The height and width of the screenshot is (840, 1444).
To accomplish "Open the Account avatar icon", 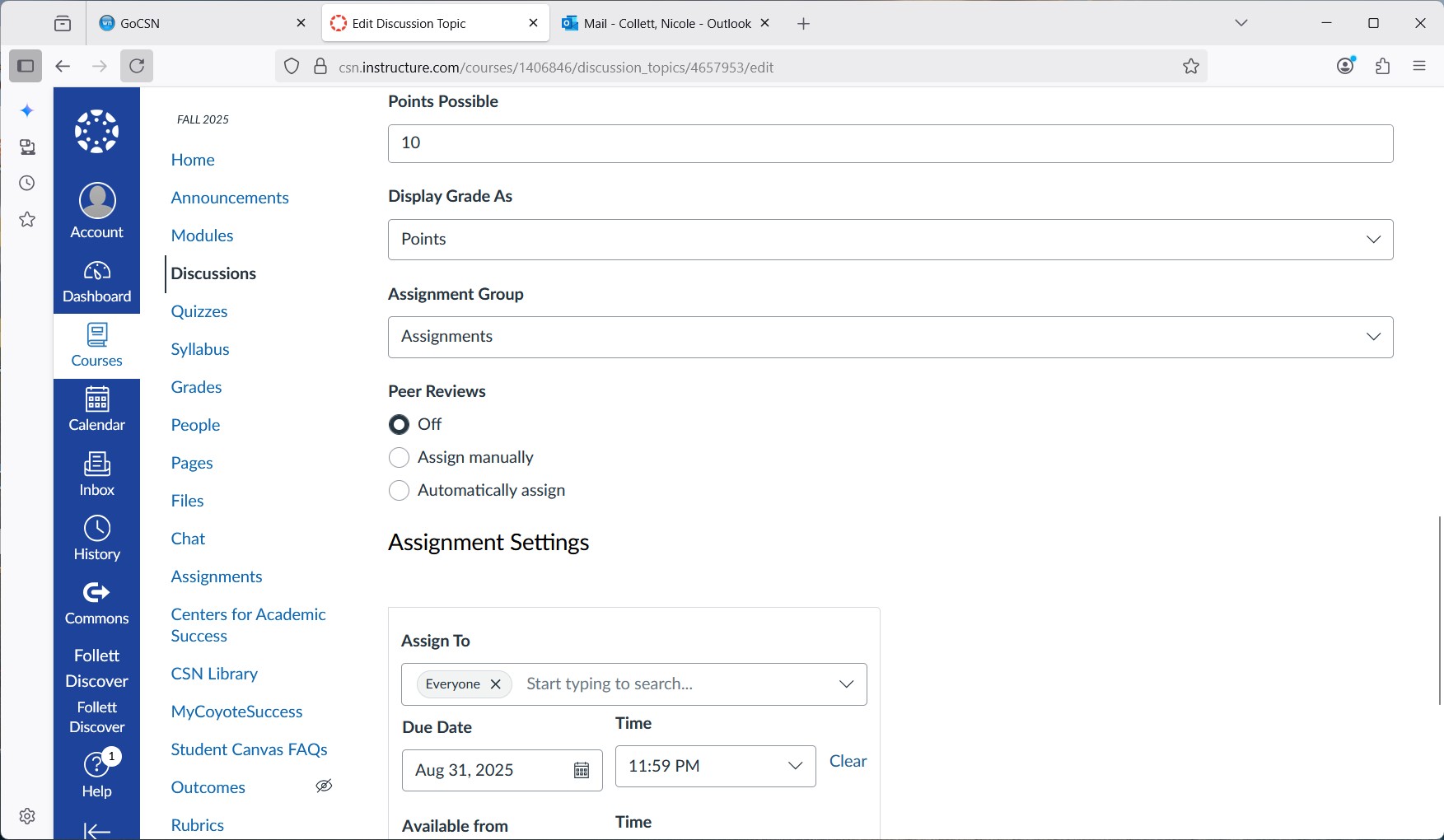I will 97,201.
